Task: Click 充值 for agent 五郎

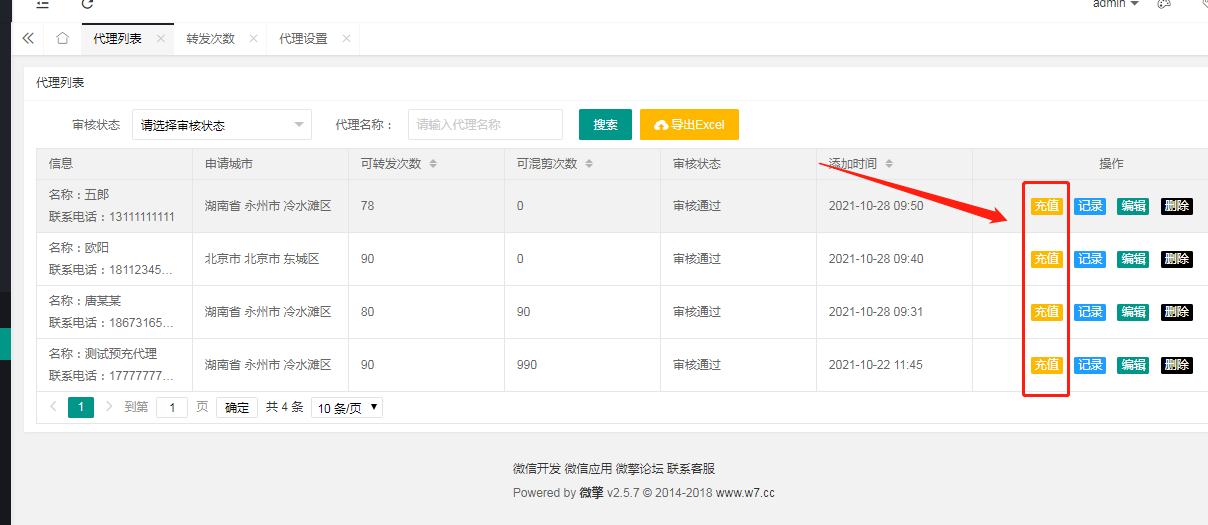Action: (x=1047, y=206)
